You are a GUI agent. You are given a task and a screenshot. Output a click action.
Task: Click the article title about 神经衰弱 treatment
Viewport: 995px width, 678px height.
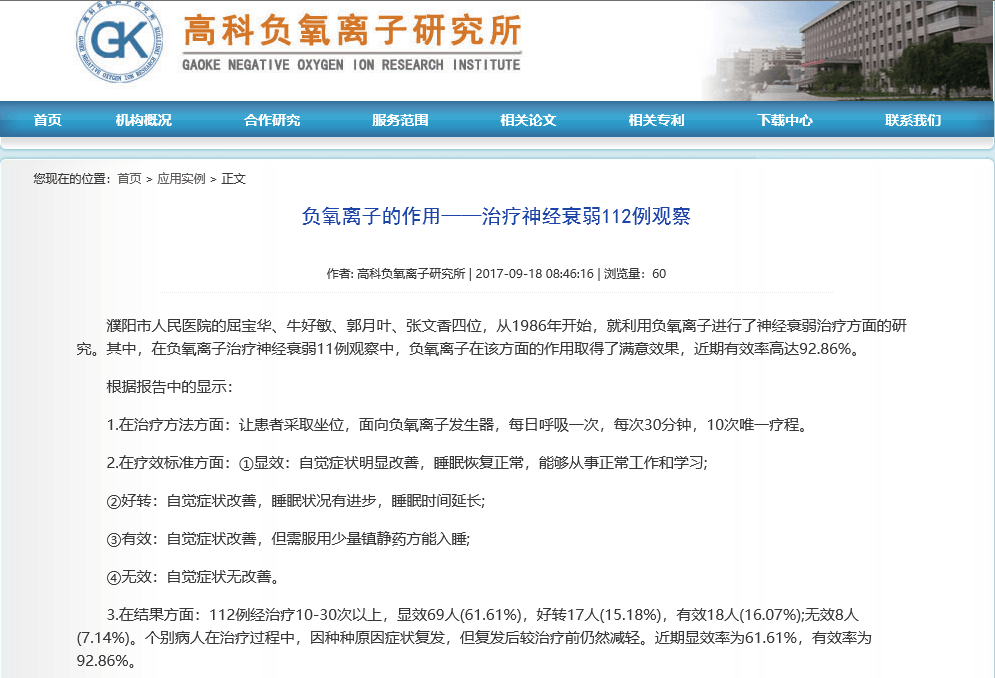(498, 216)
